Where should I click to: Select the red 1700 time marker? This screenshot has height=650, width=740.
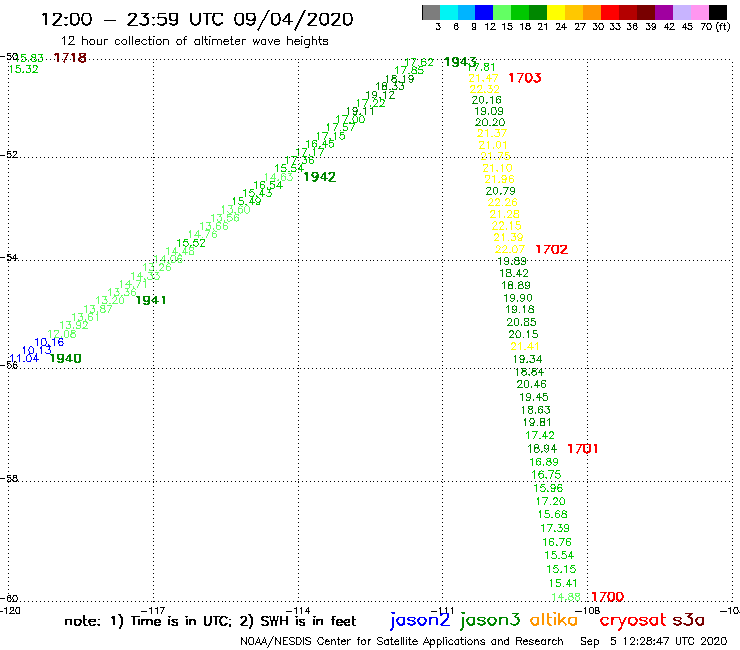pos(607,597)
